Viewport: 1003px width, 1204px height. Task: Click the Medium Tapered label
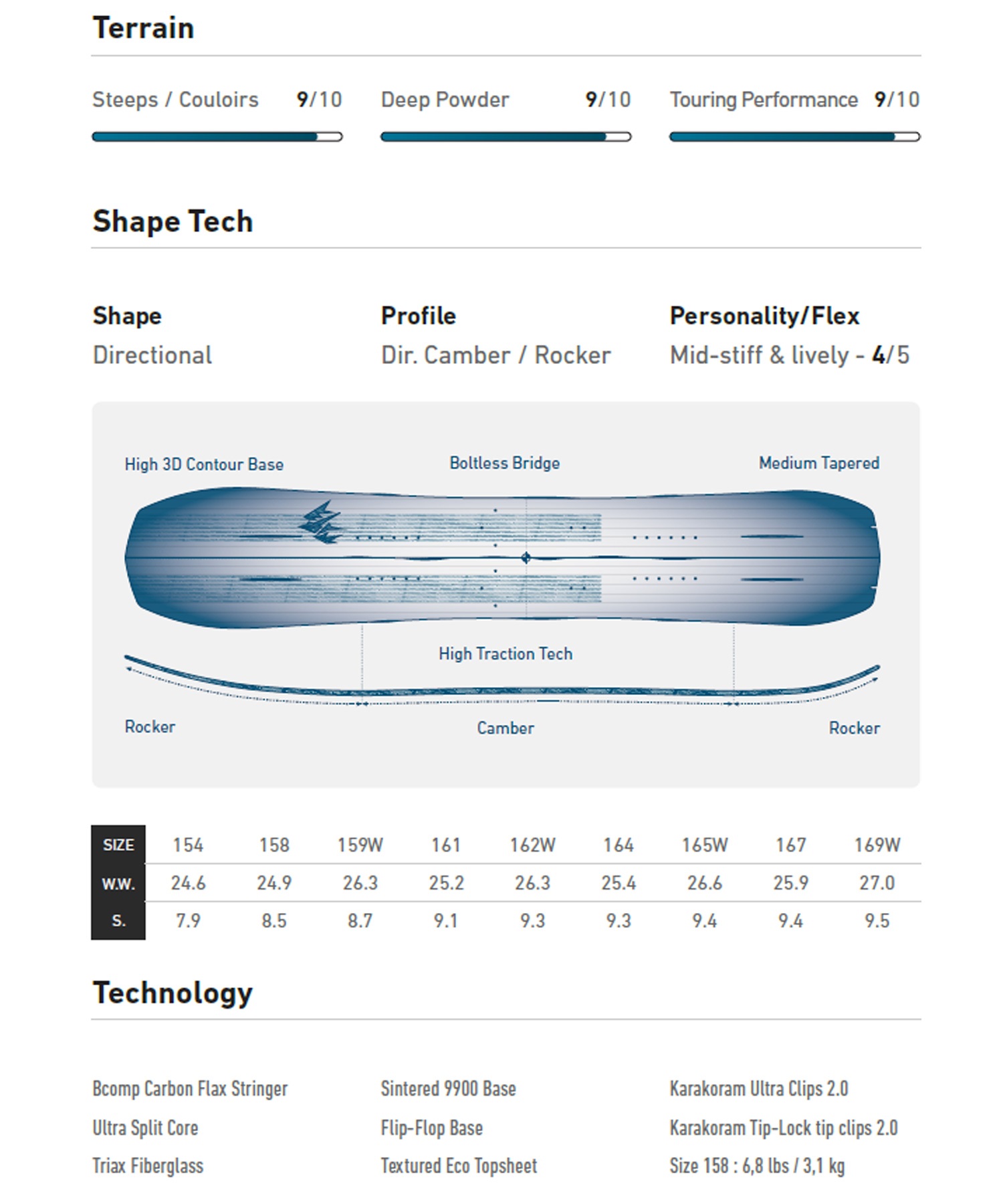pos(819,463)
